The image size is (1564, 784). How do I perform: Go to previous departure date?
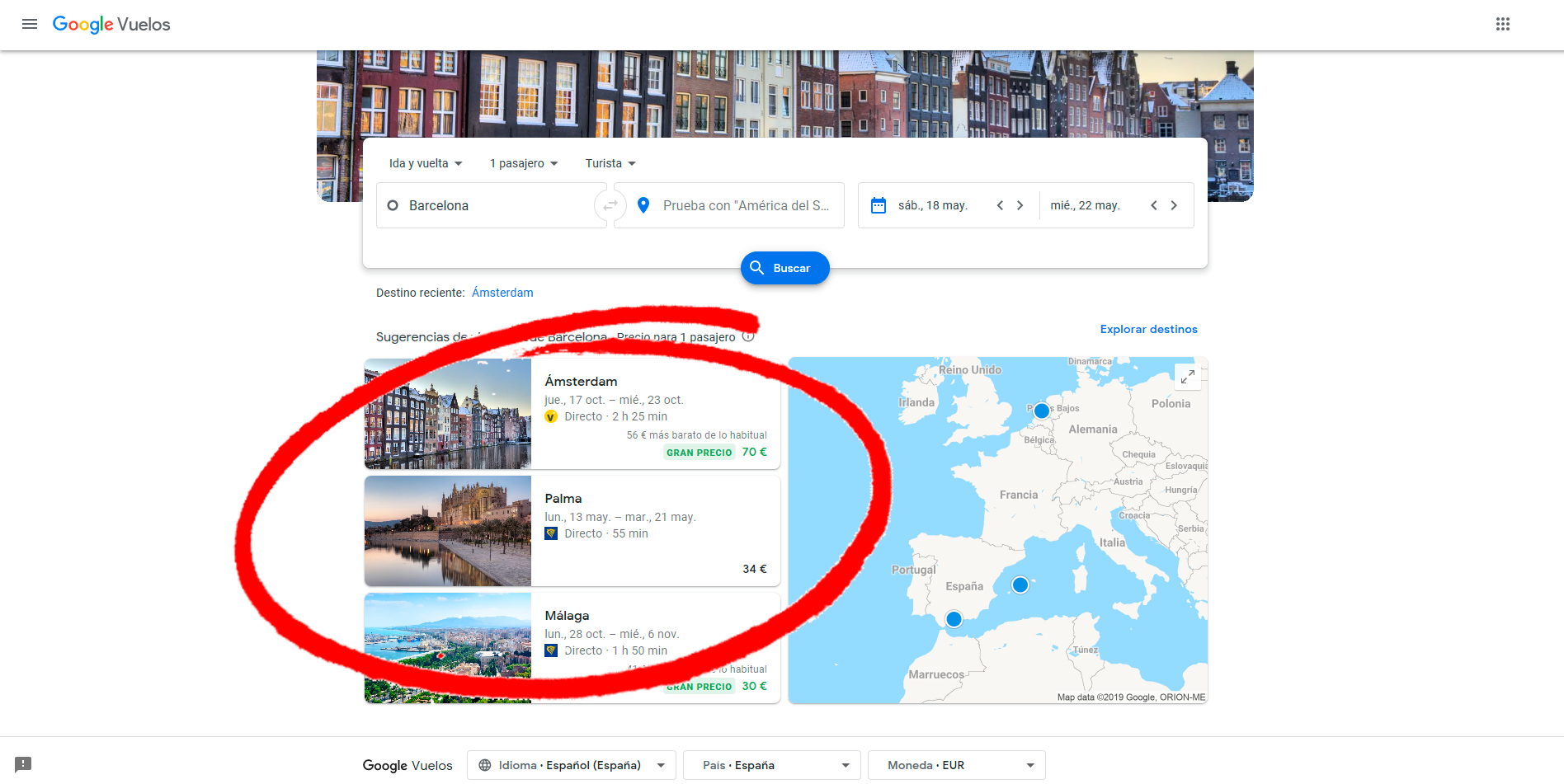(x=1000, y=205)
